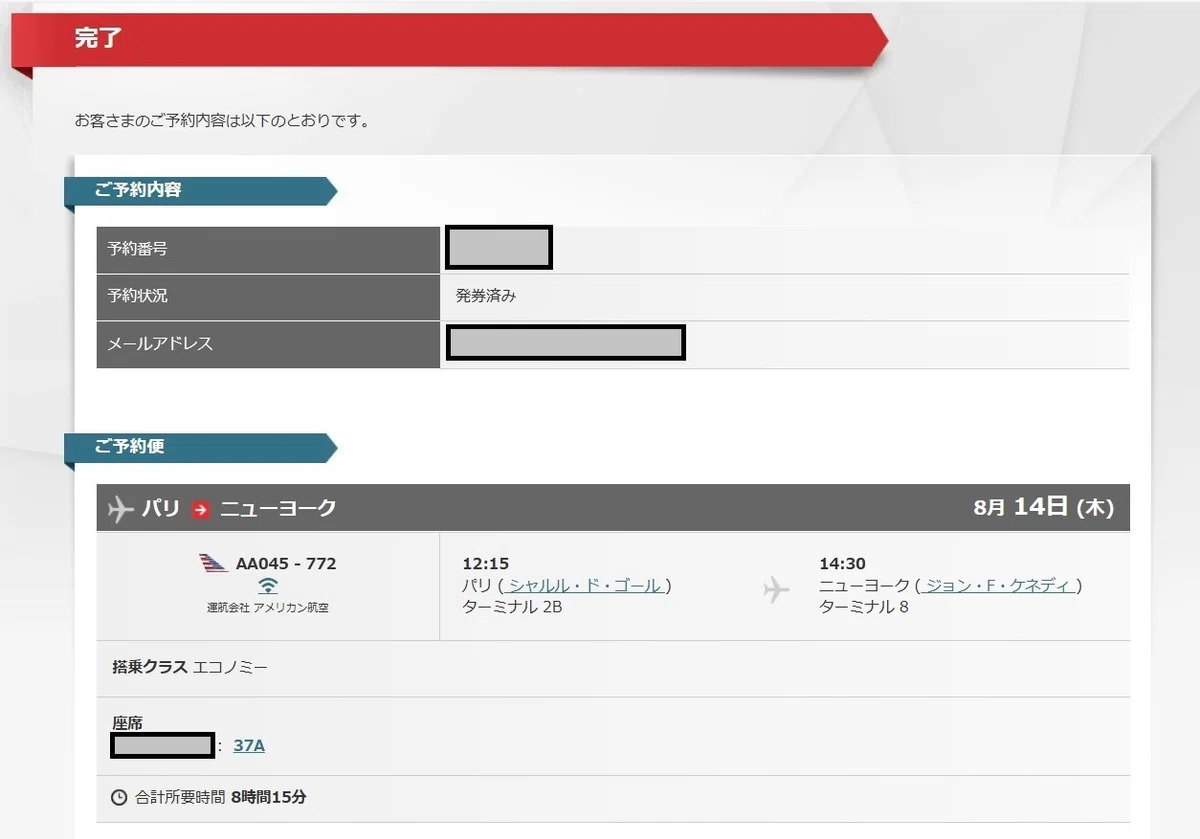Click the gray airplane icon between times

pyautogui.click(x=776, y=589)
